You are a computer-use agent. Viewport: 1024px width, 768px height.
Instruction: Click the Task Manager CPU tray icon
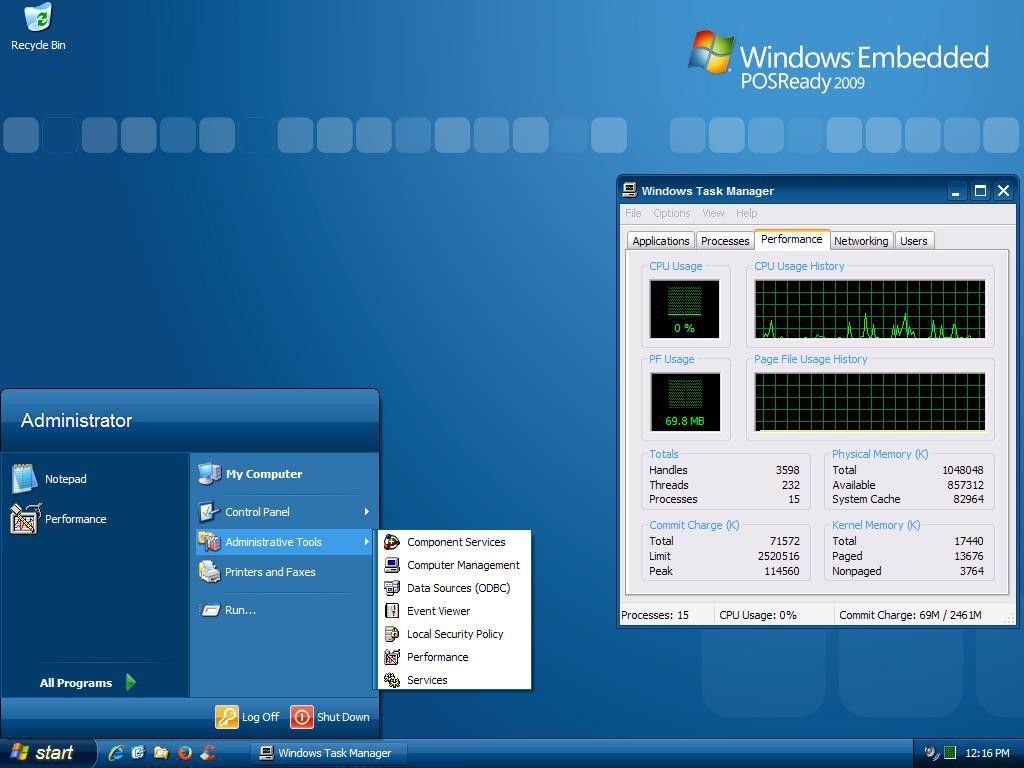coord(950,752)
